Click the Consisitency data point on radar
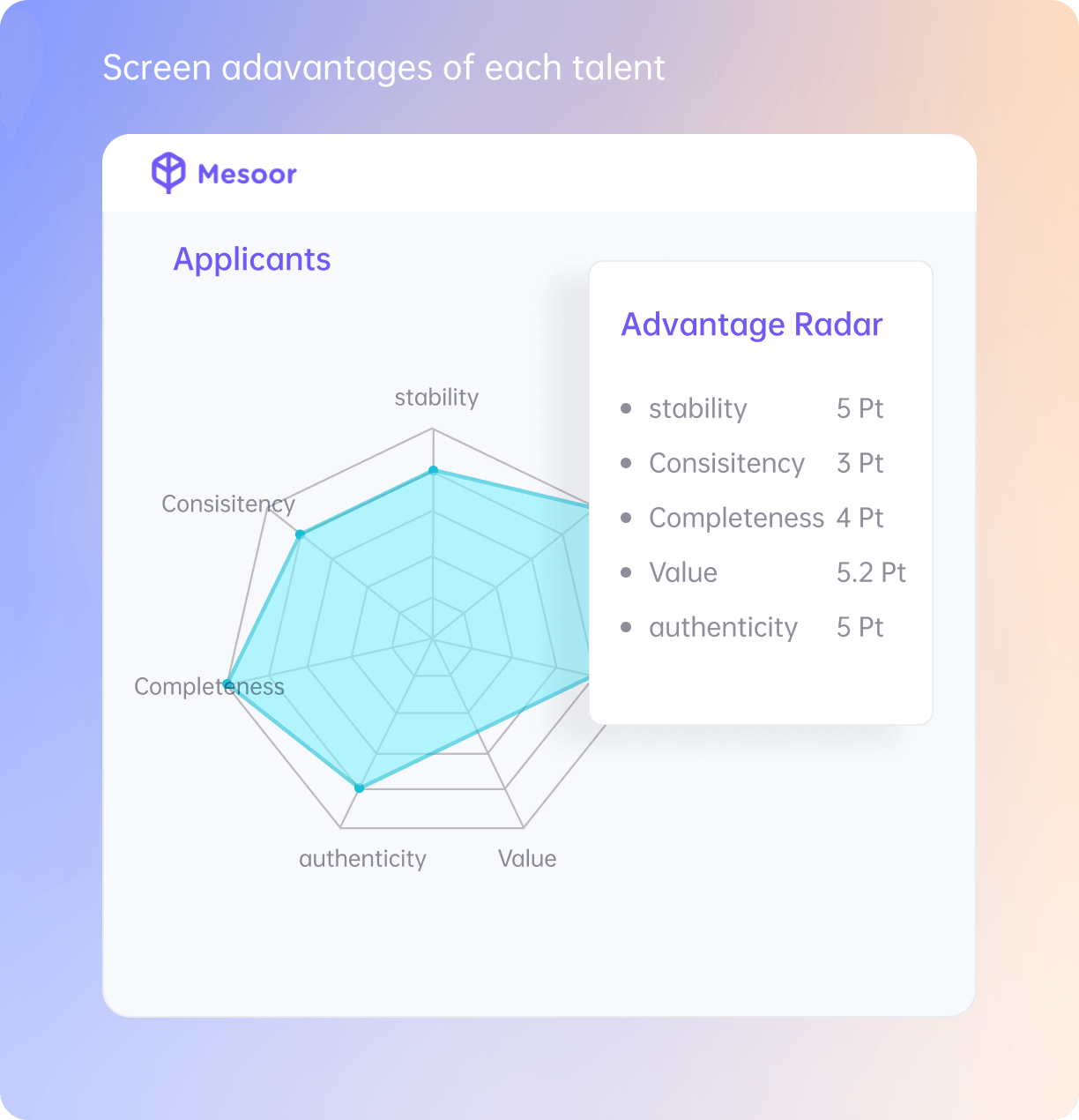The height and width of the screenshot is (1120, 1079). [x=300, y=534]
